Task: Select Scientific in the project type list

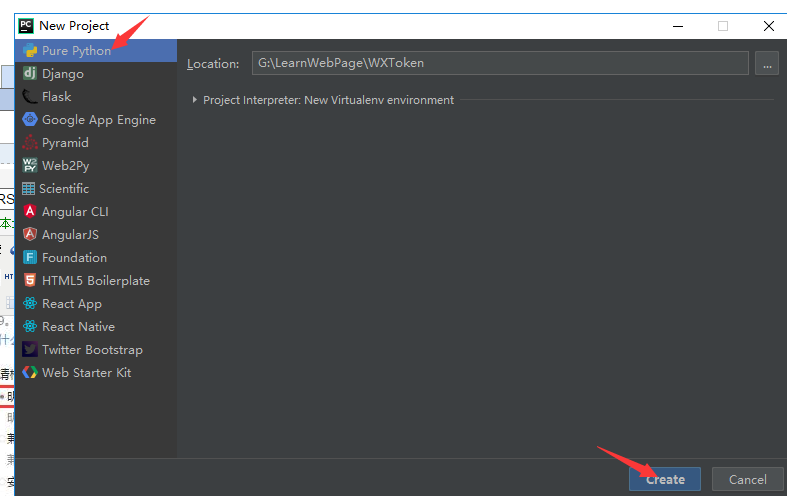Action: (64, 189)
